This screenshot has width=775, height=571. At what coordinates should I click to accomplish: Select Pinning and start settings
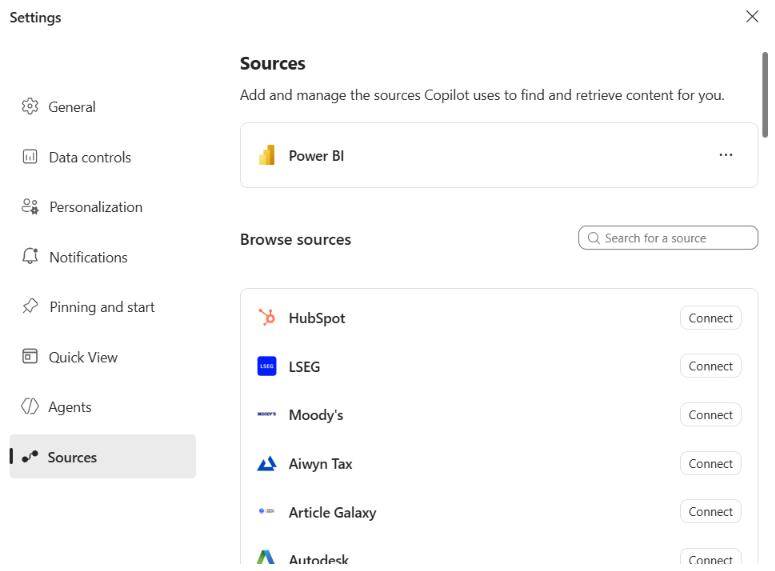(102, 307)
